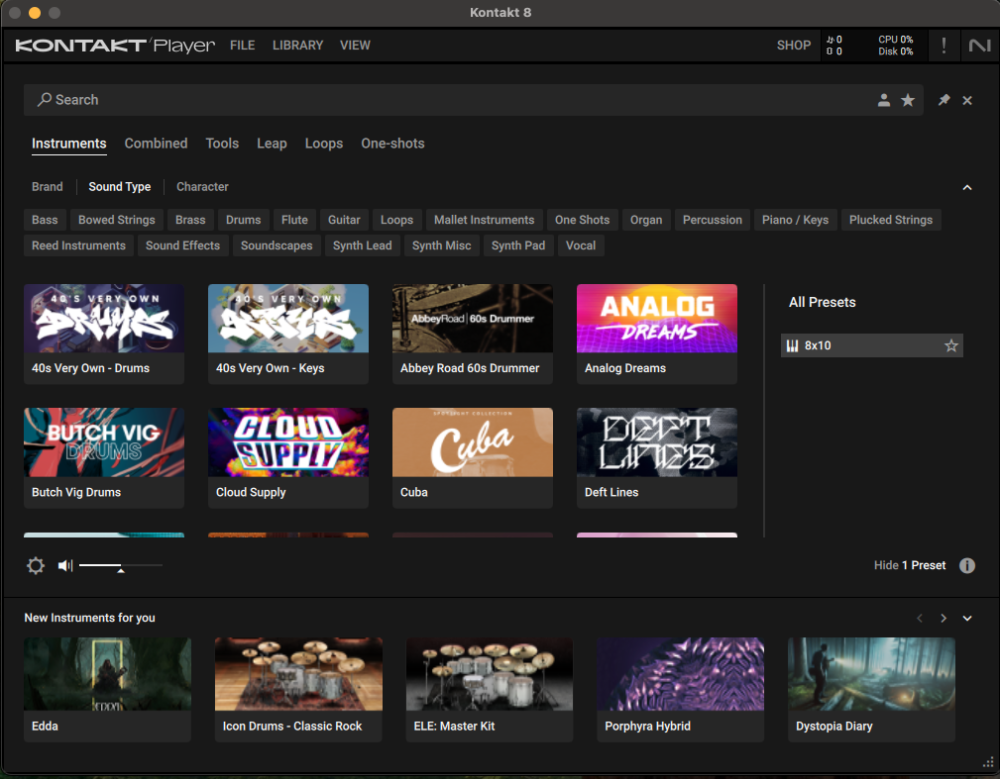Toggle the Reed Instruments filter tag
This screenshot has height=779, width=1000.
click(78, 246)
